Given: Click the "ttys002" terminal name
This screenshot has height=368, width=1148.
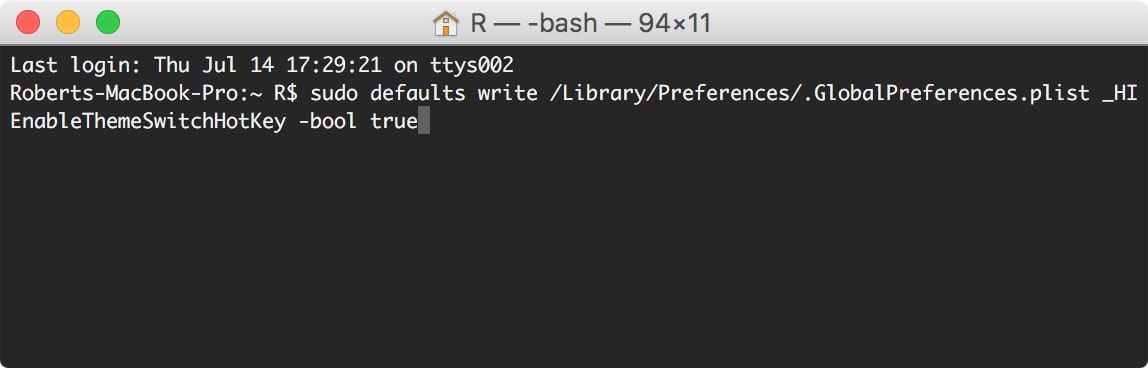Looking at the screenshot, I should (x=472, y=66).
